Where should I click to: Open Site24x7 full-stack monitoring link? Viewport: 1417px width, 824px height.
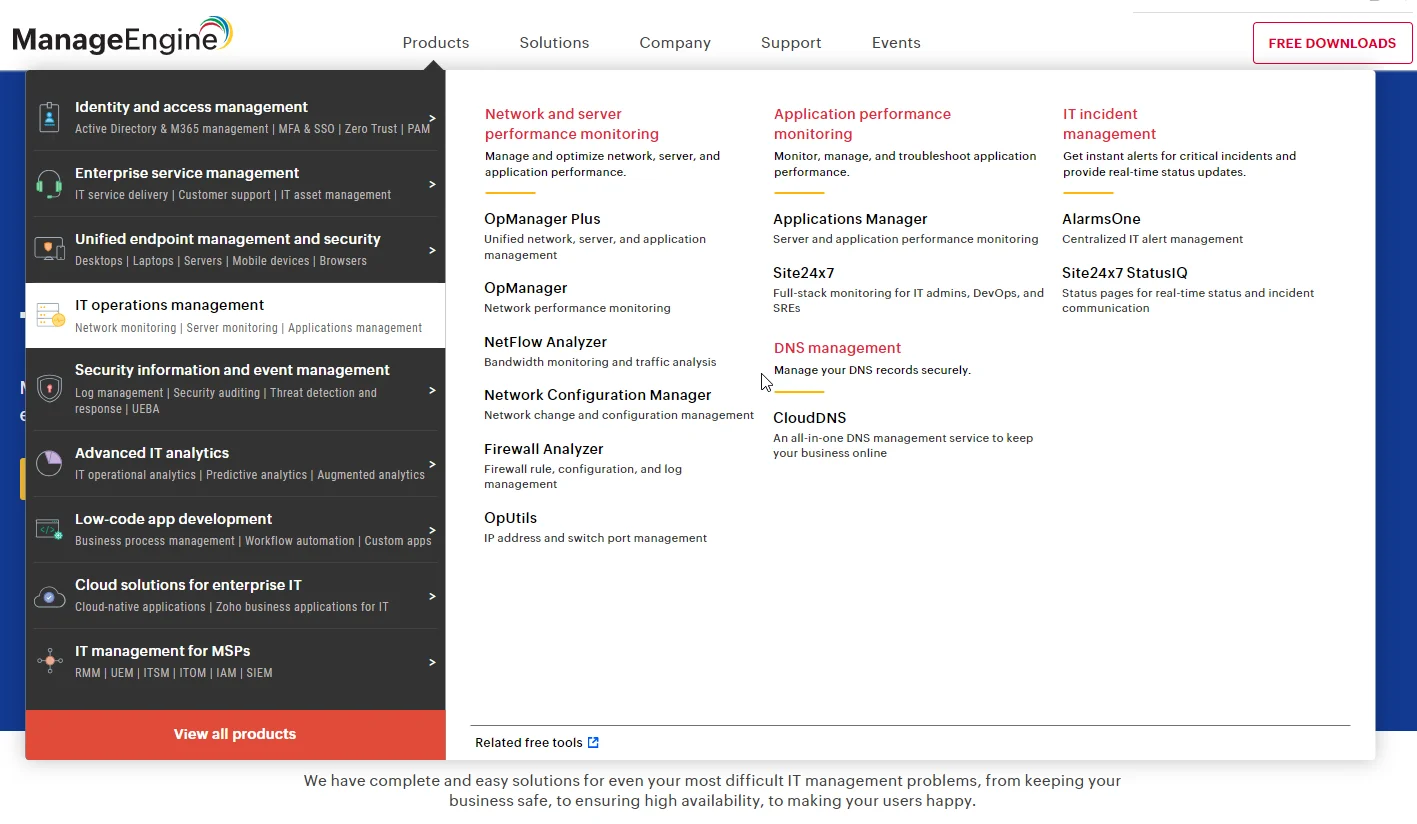[x=804, y=273]
